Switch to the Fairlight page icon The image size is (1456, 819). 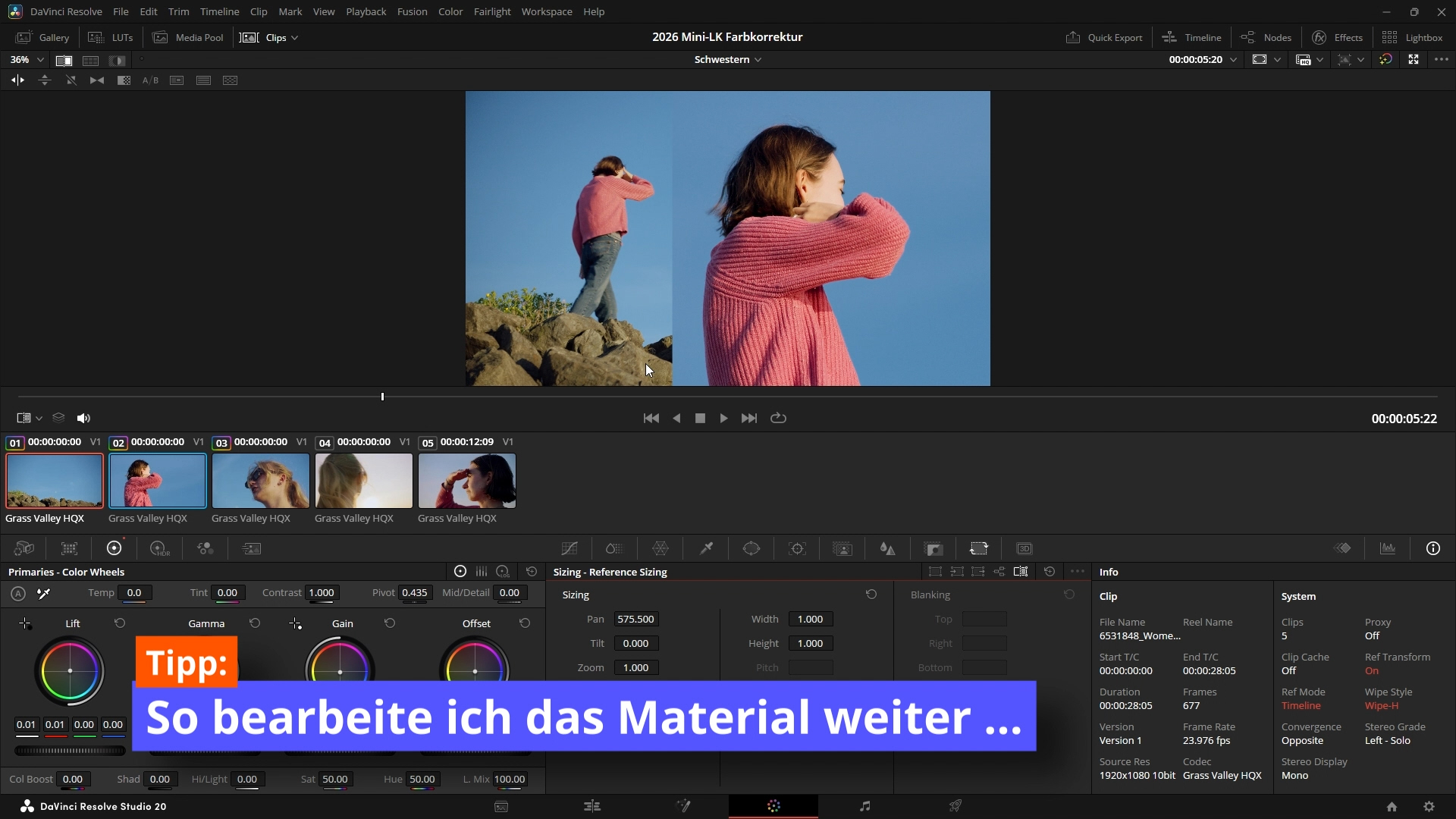tap(864, 806)
